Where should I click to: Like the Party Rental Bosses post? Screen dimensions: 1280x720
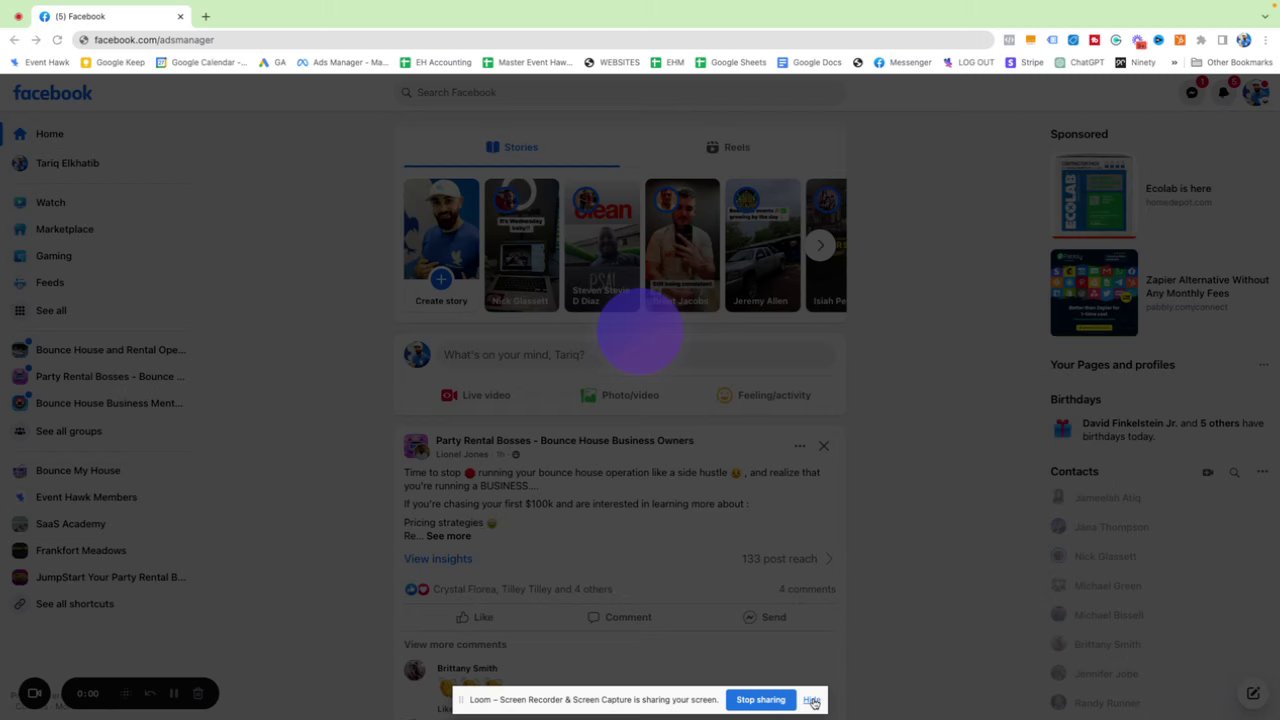(474, 617)
